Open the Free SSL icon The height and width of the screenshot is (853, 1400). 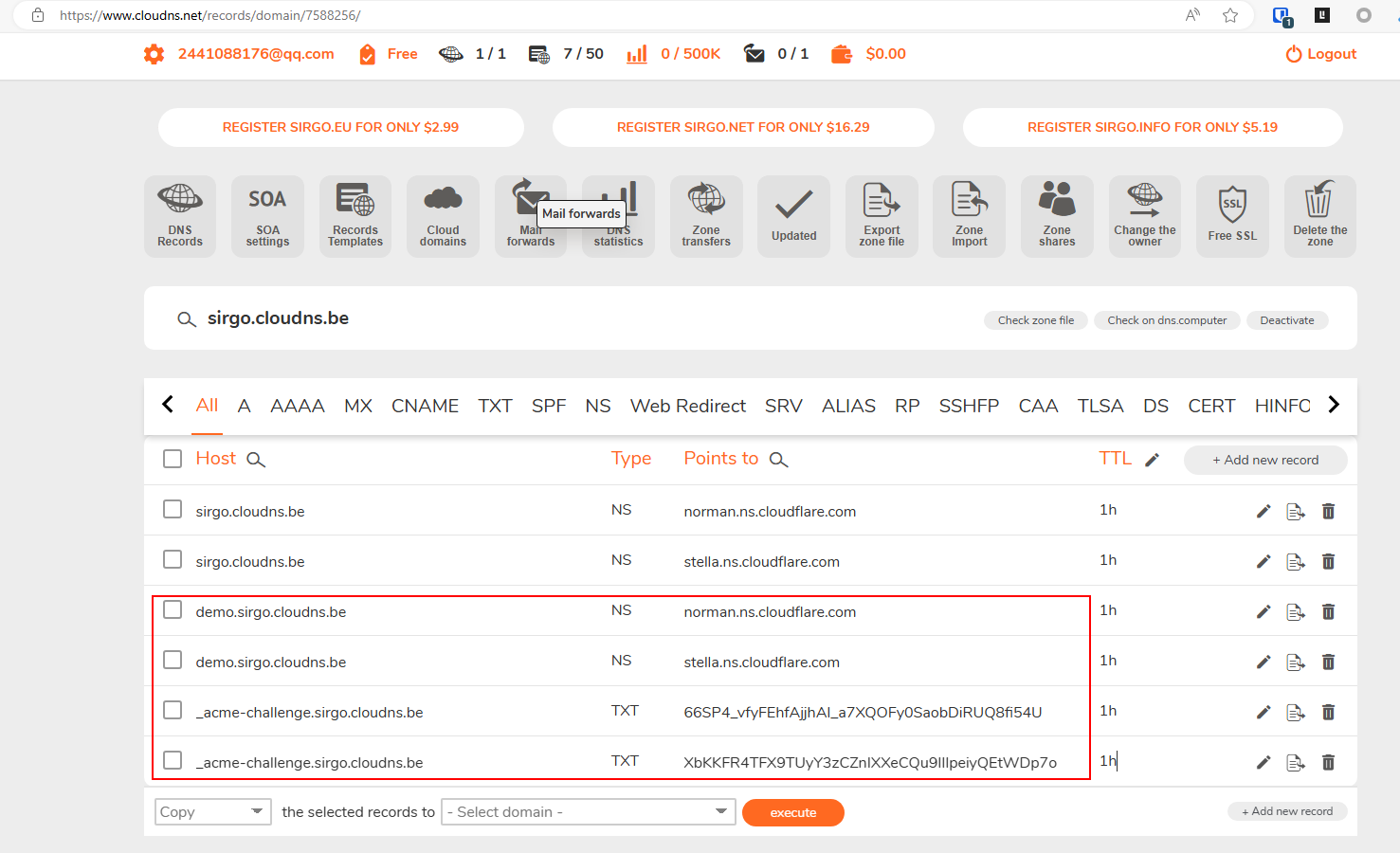pyautogui.click(x=1232, y=216)
